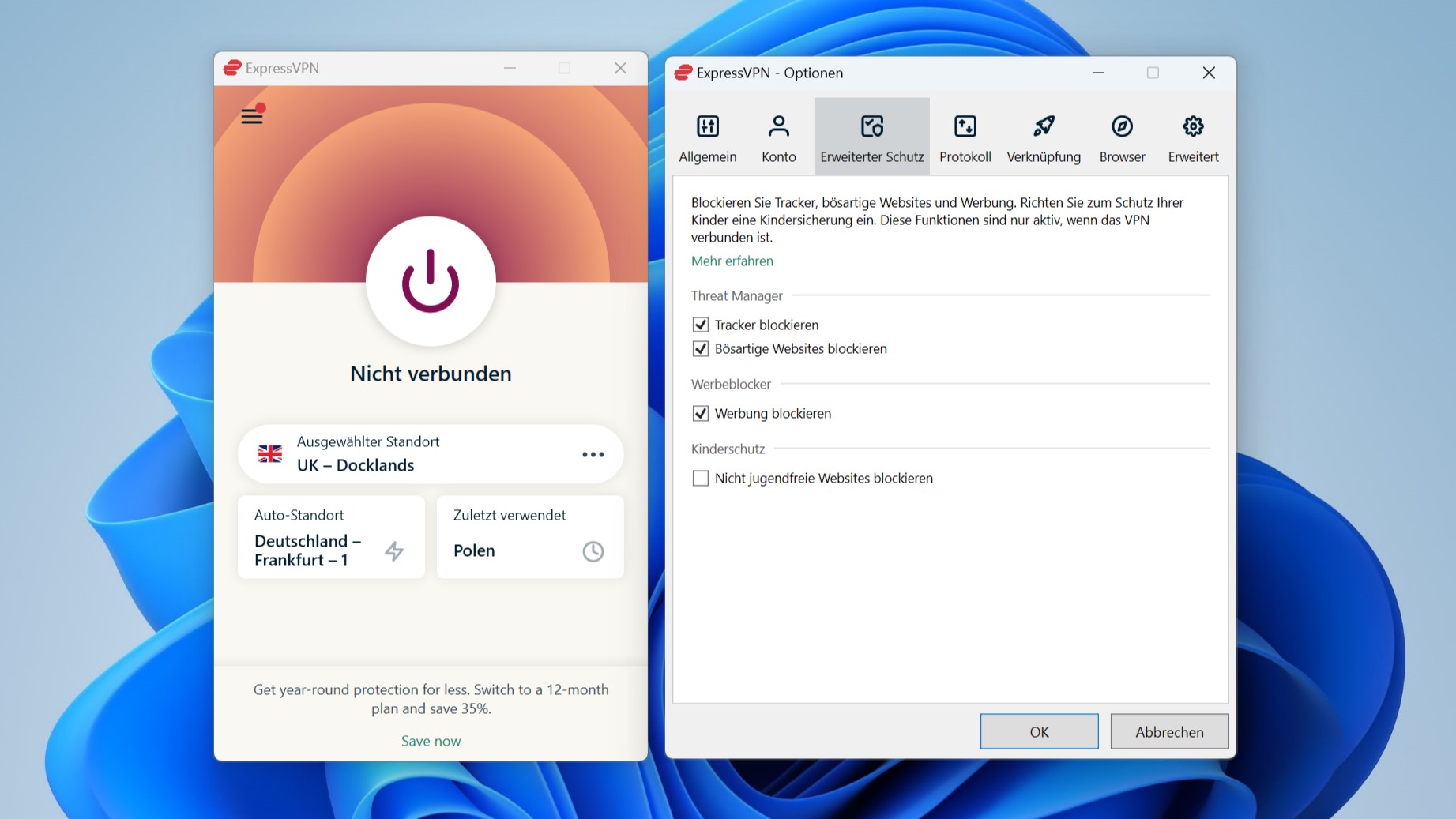Click the power button to connect VPN

[431, 280]
